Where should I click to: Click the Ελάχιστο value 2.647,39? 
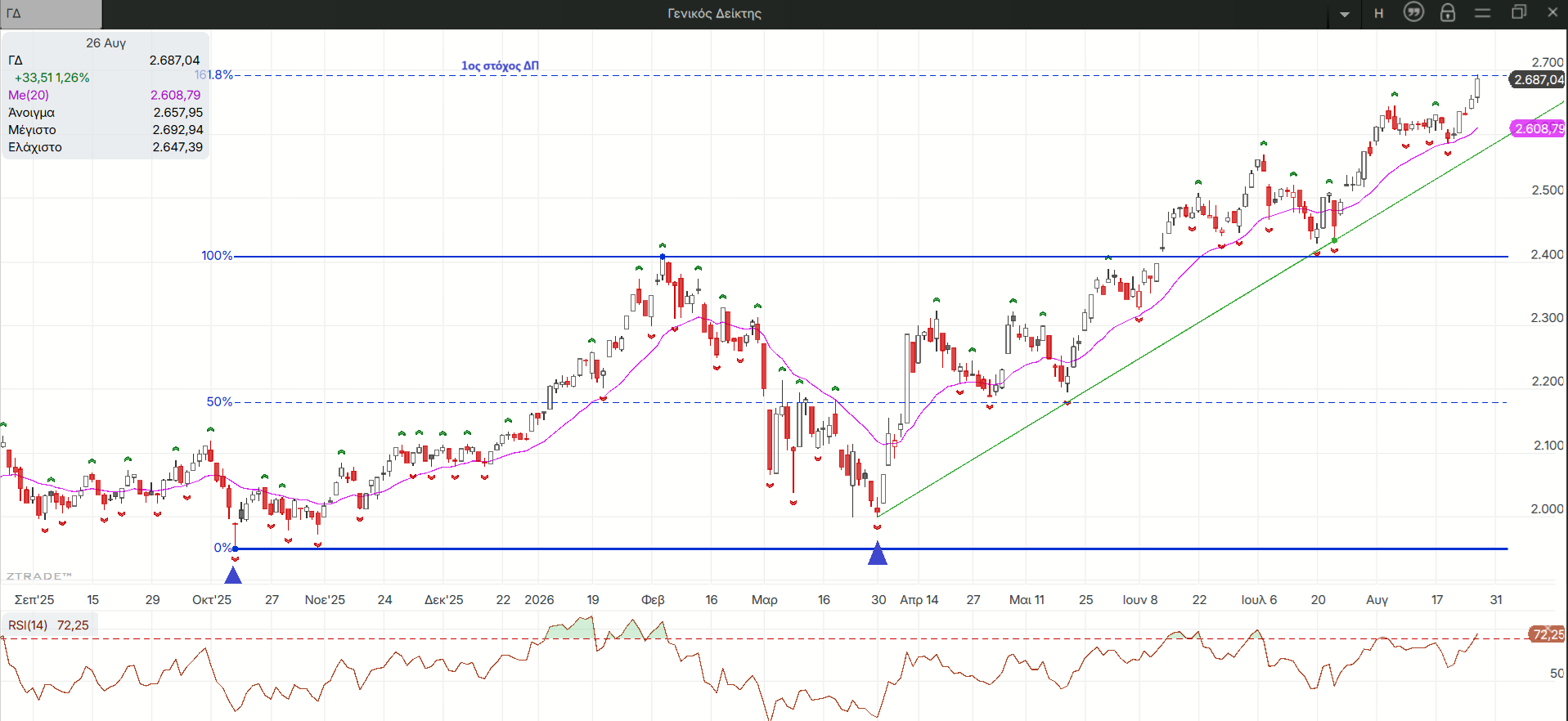pos(177,147)
